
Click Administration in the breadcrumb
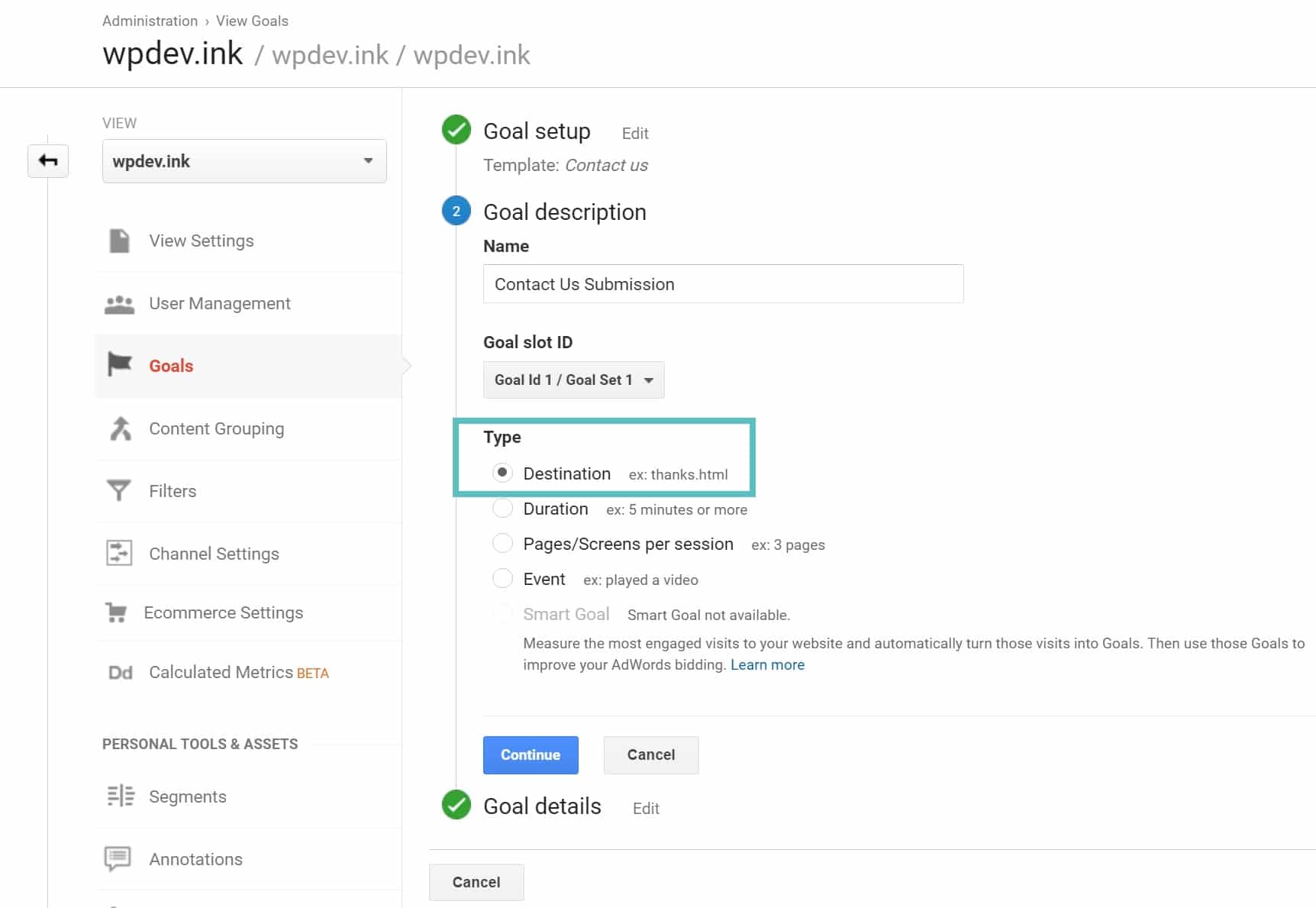tap(149, 21)
